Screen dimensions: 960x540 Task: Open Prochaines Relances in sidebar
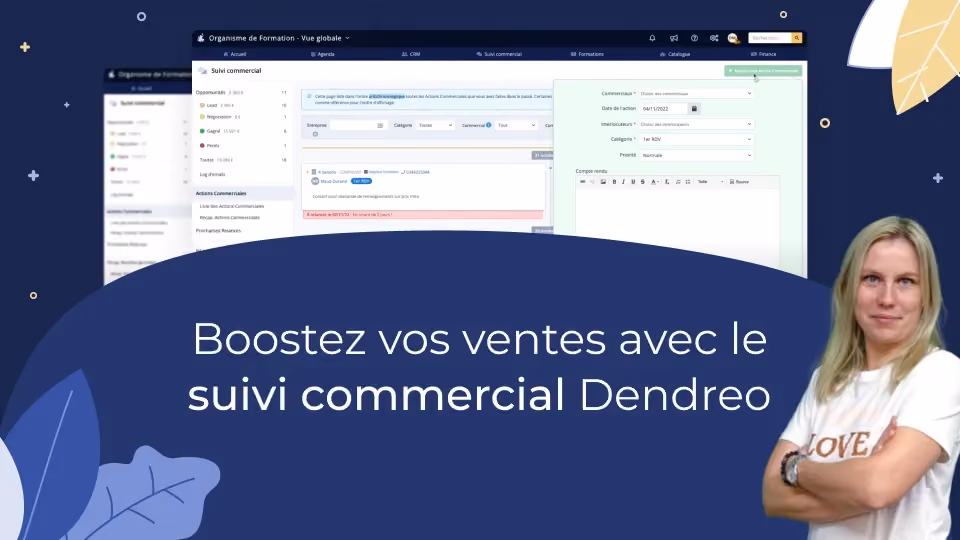coord(219,231)
